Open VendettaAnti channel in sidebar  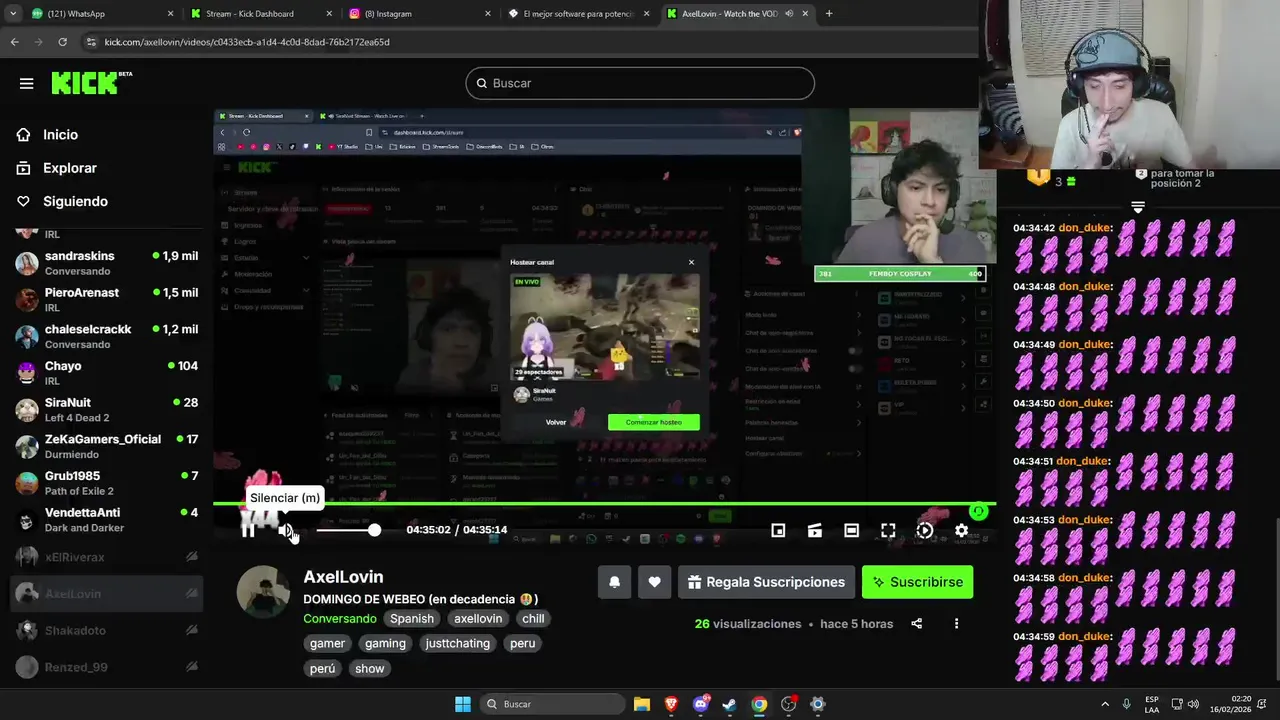106,520
